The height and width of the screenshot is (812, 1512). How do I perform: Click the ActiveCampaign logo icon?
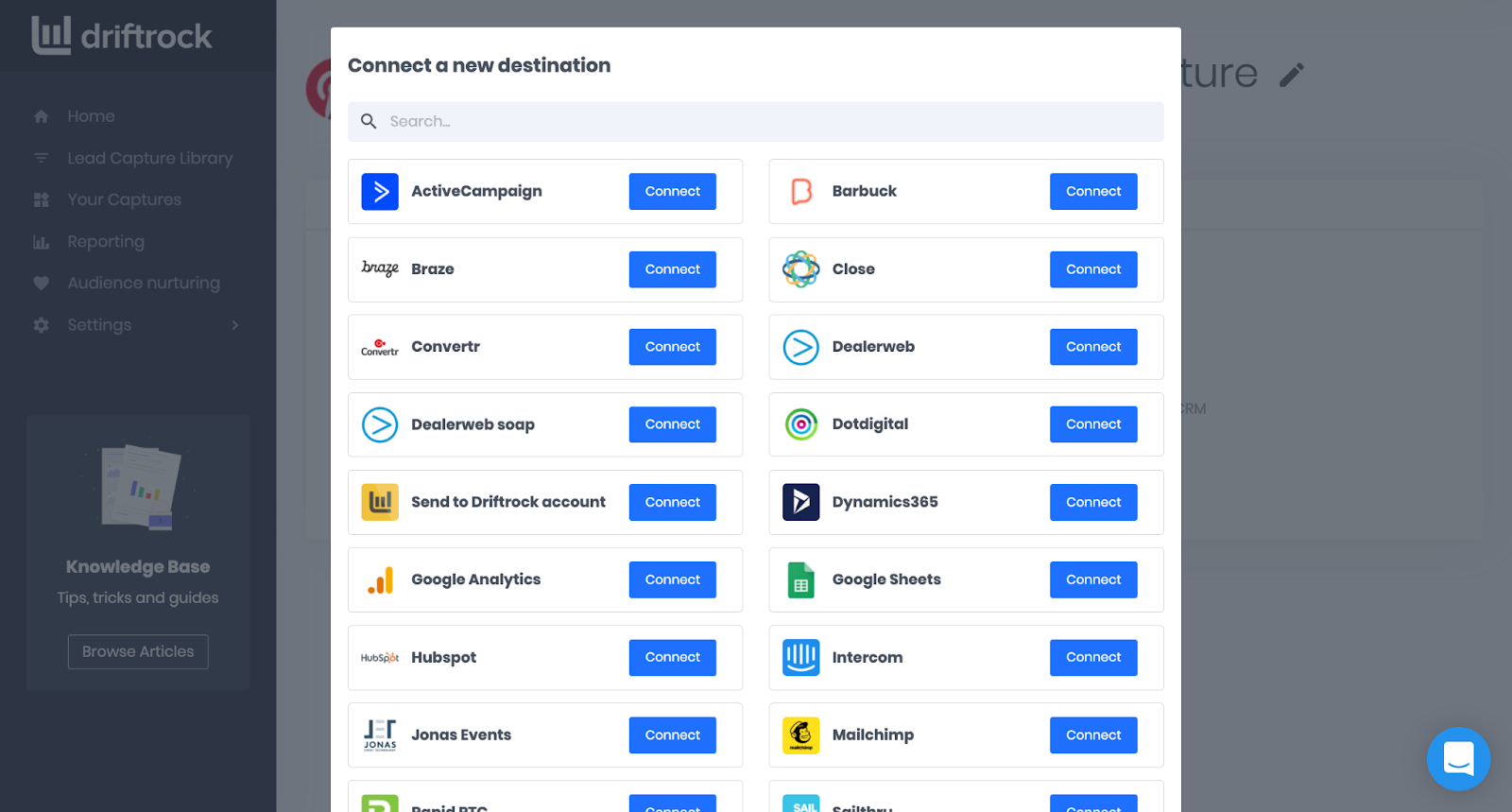[x=380, y=192]
